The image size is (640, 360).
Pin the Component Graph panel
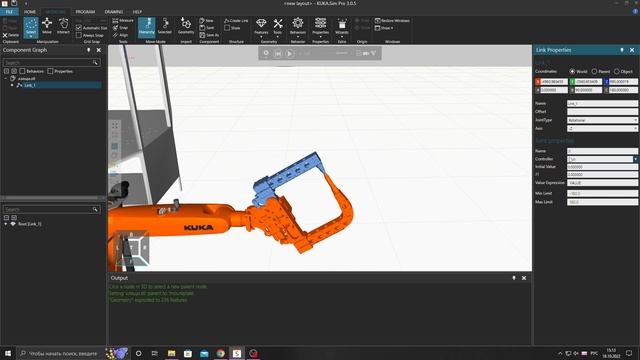pyautogui.click(x=89, y=50)
